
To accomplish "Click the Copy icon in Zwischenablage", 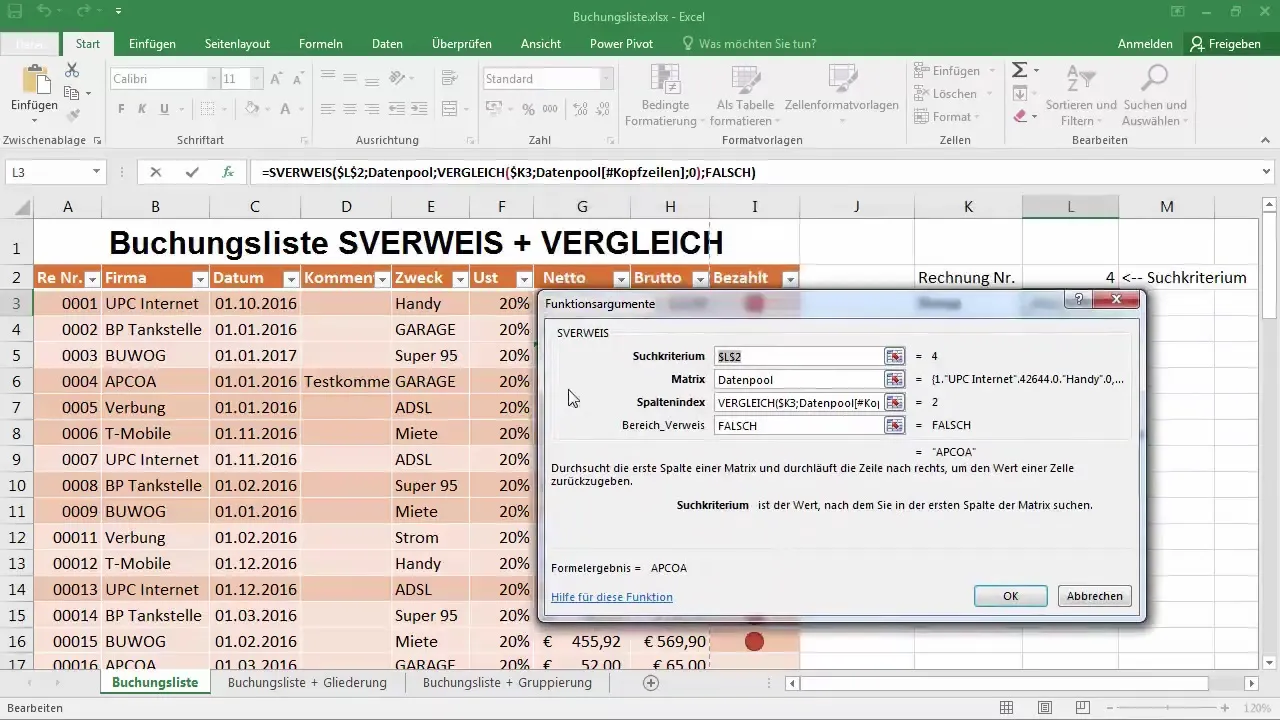I will (72, 93).
